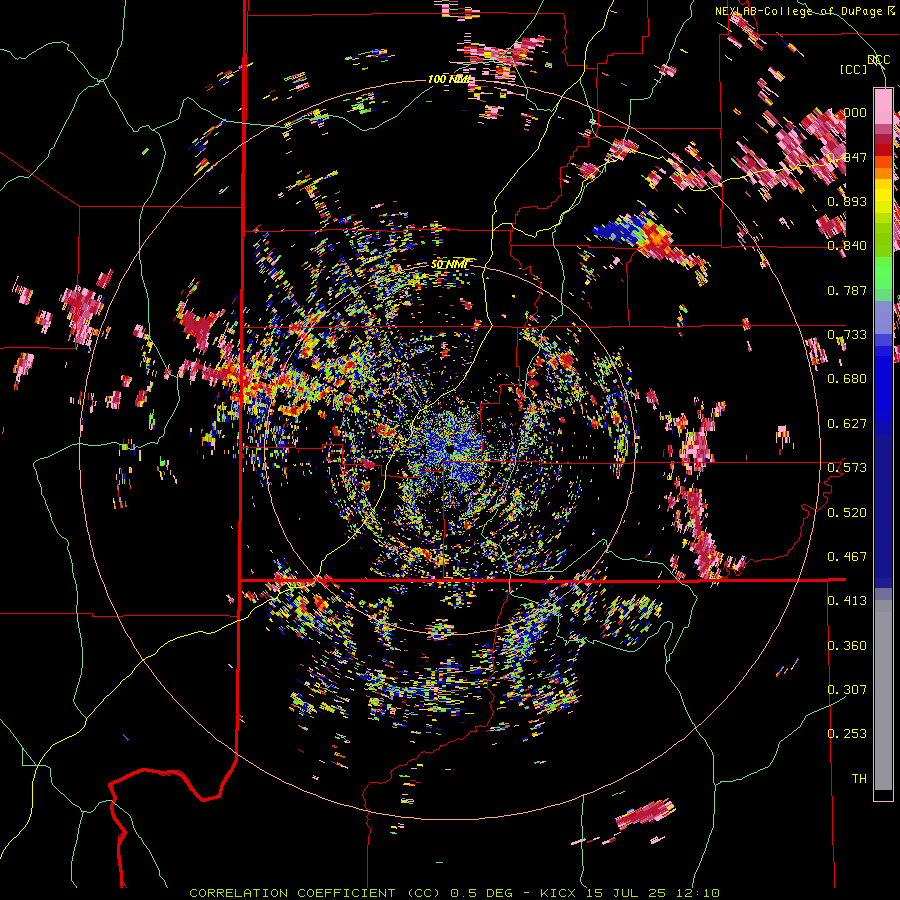Click the TH threshold label

click(859, 779)
